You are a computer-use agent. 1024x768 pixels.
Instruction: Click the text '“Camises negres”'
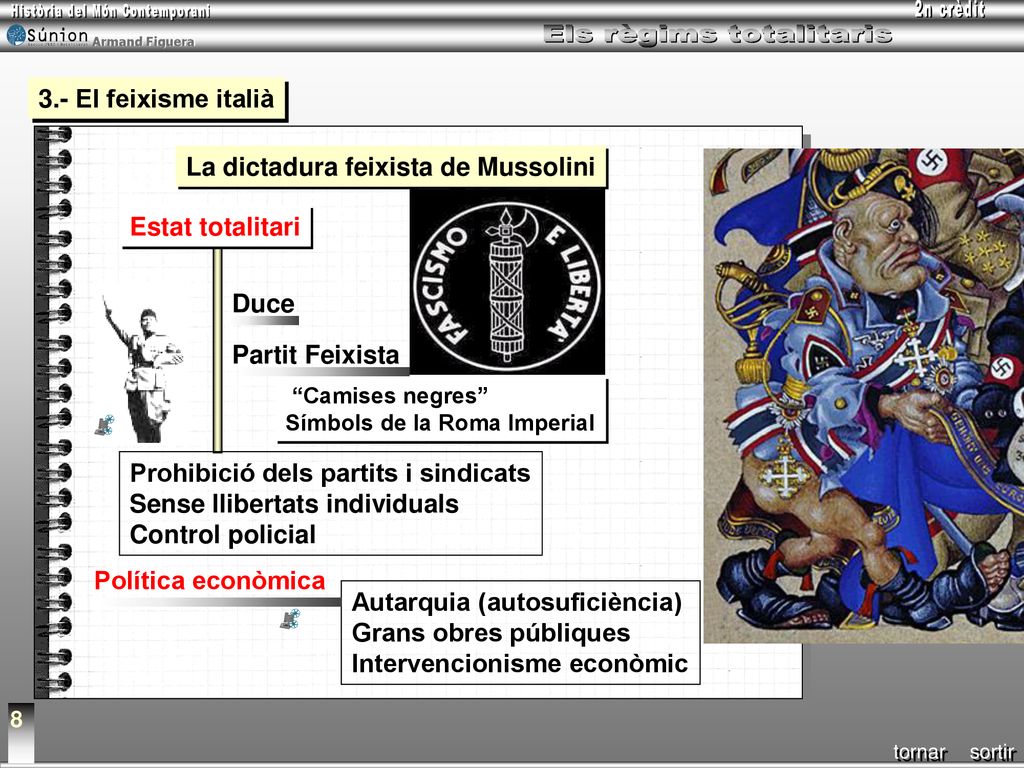coord(390,396)
